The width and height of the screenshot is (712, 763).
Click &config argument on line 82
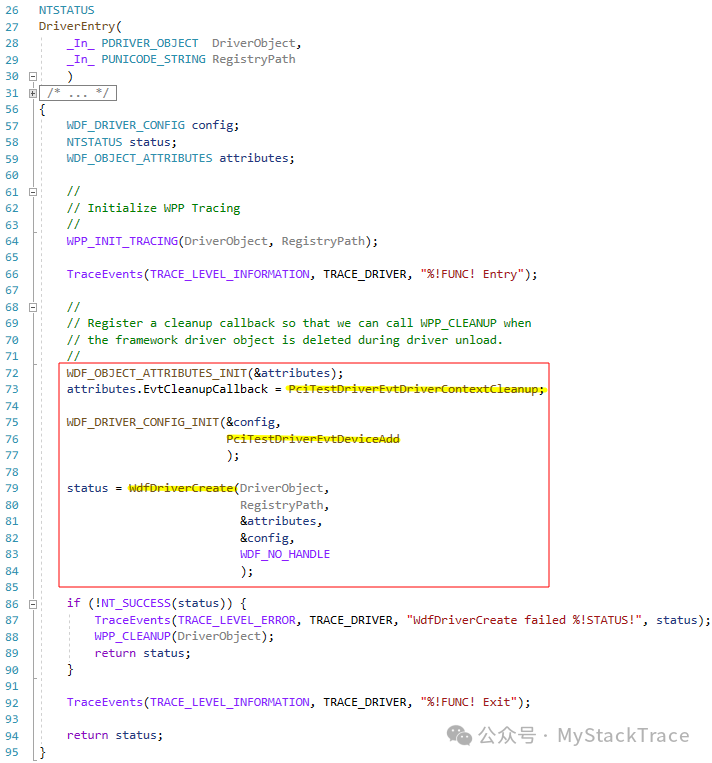(x=264, y=538)
